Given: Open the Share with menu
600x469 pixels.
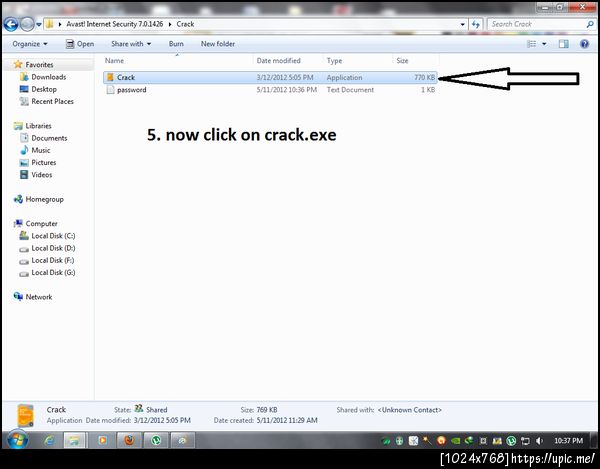Looking at the screenshot, I should coord(131,44).
